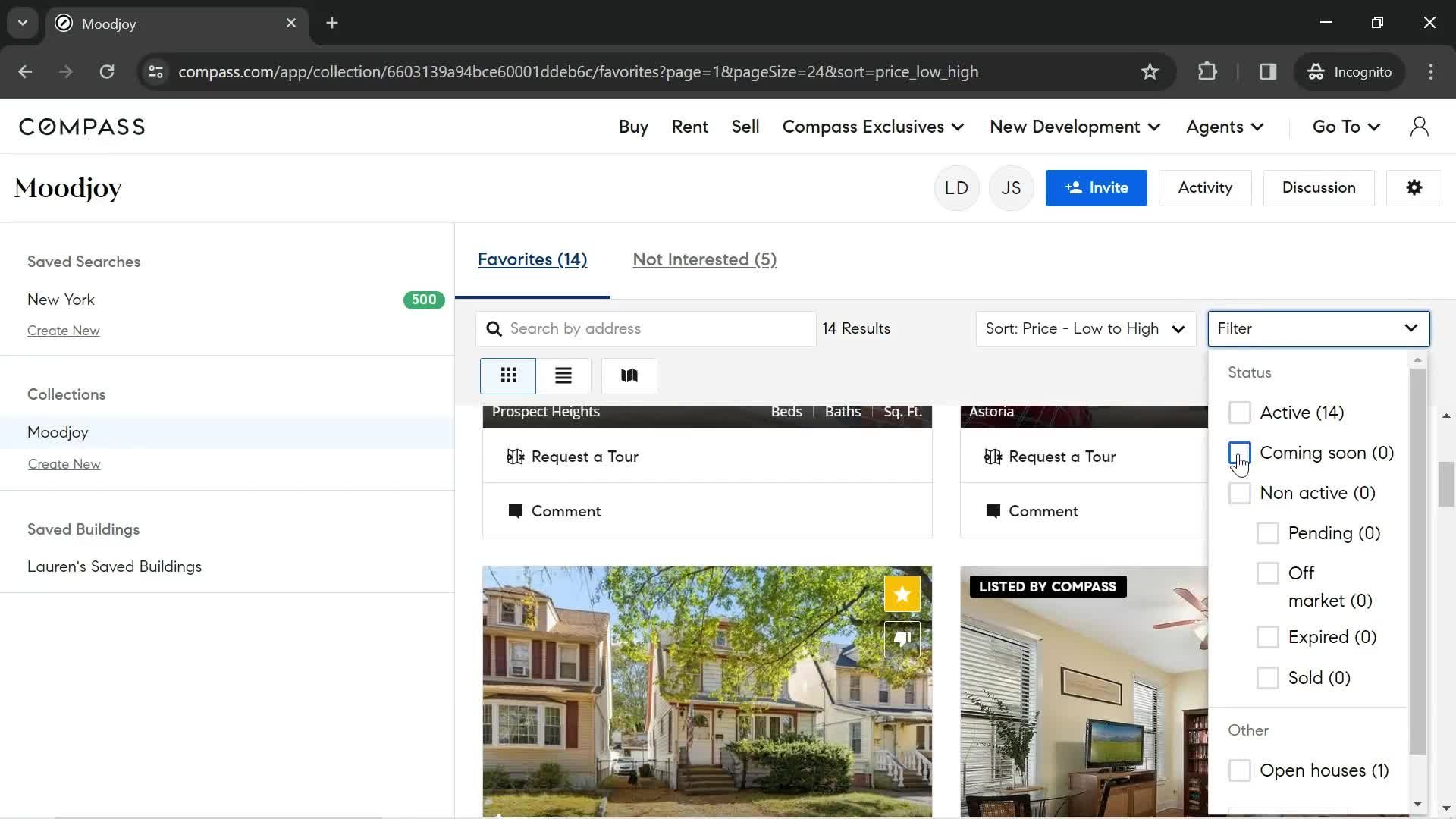Image resolution: width=1456 pixels, height=819 pixels.
Task: Switch to grid view
Action: (x=508, y=375)
